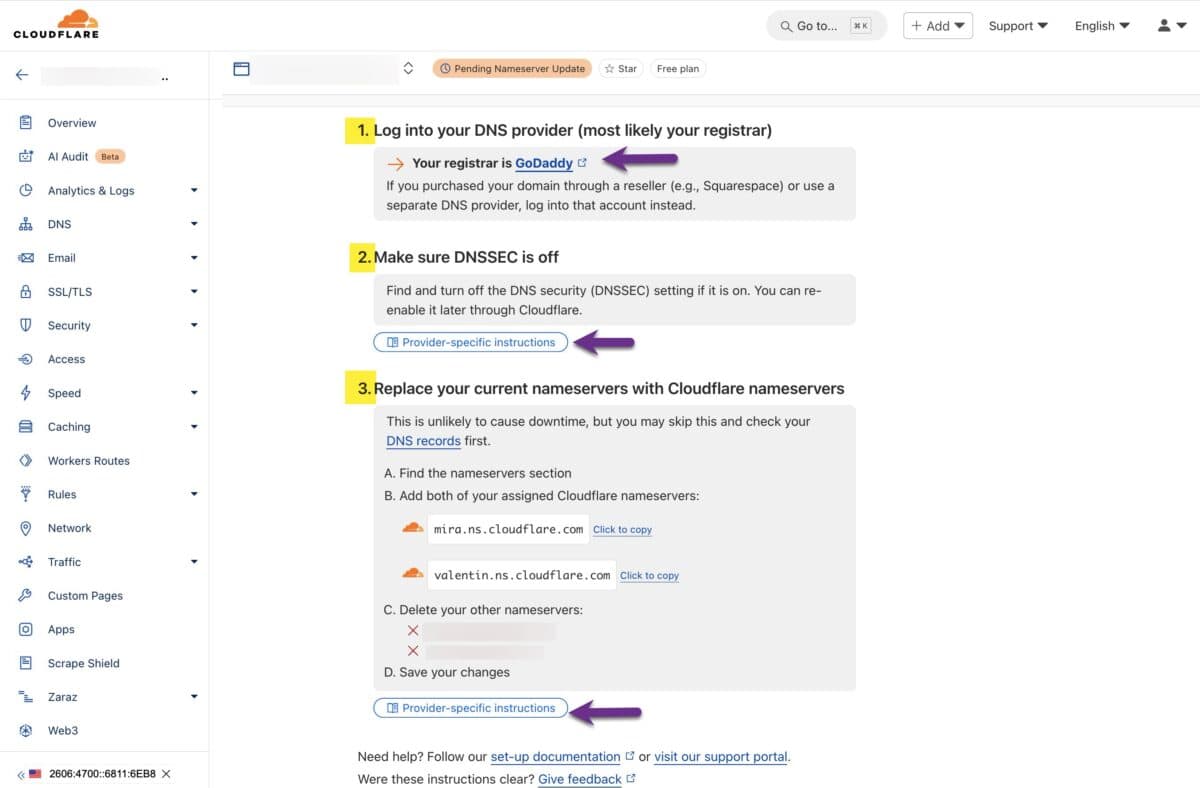Open the domain switcher chevron
Screen dimensions: 1200x788
(408, 68)
